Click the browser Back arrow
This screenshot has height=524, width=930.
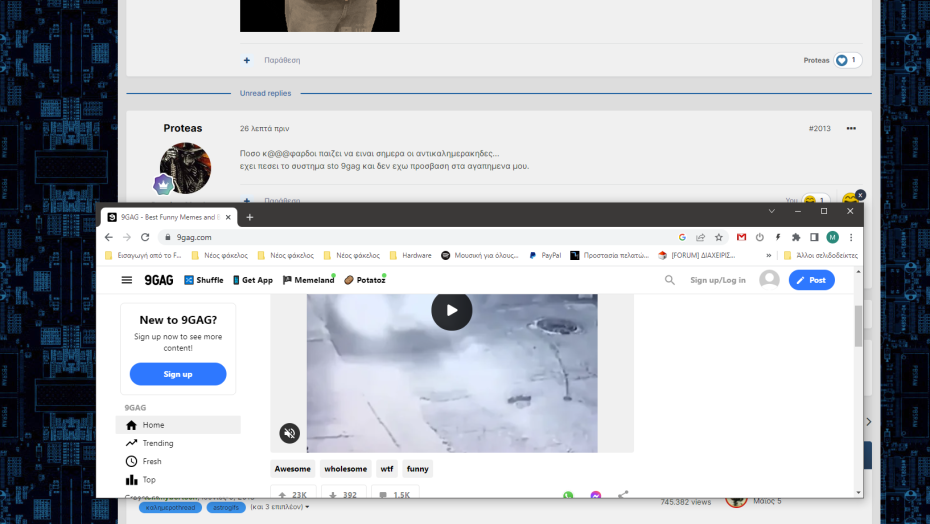pos(109,237)
